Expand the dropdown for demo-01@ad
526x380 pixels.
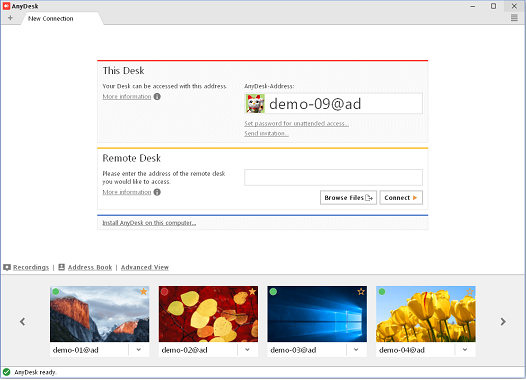click(139, 350)
